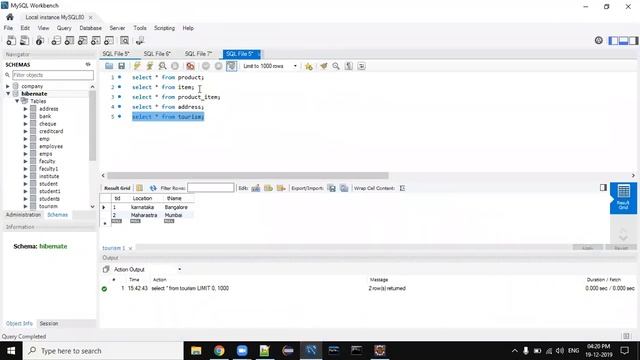Create a new SQL tab from main toolbar
This screenshot has width=640, height=360.
11,40
